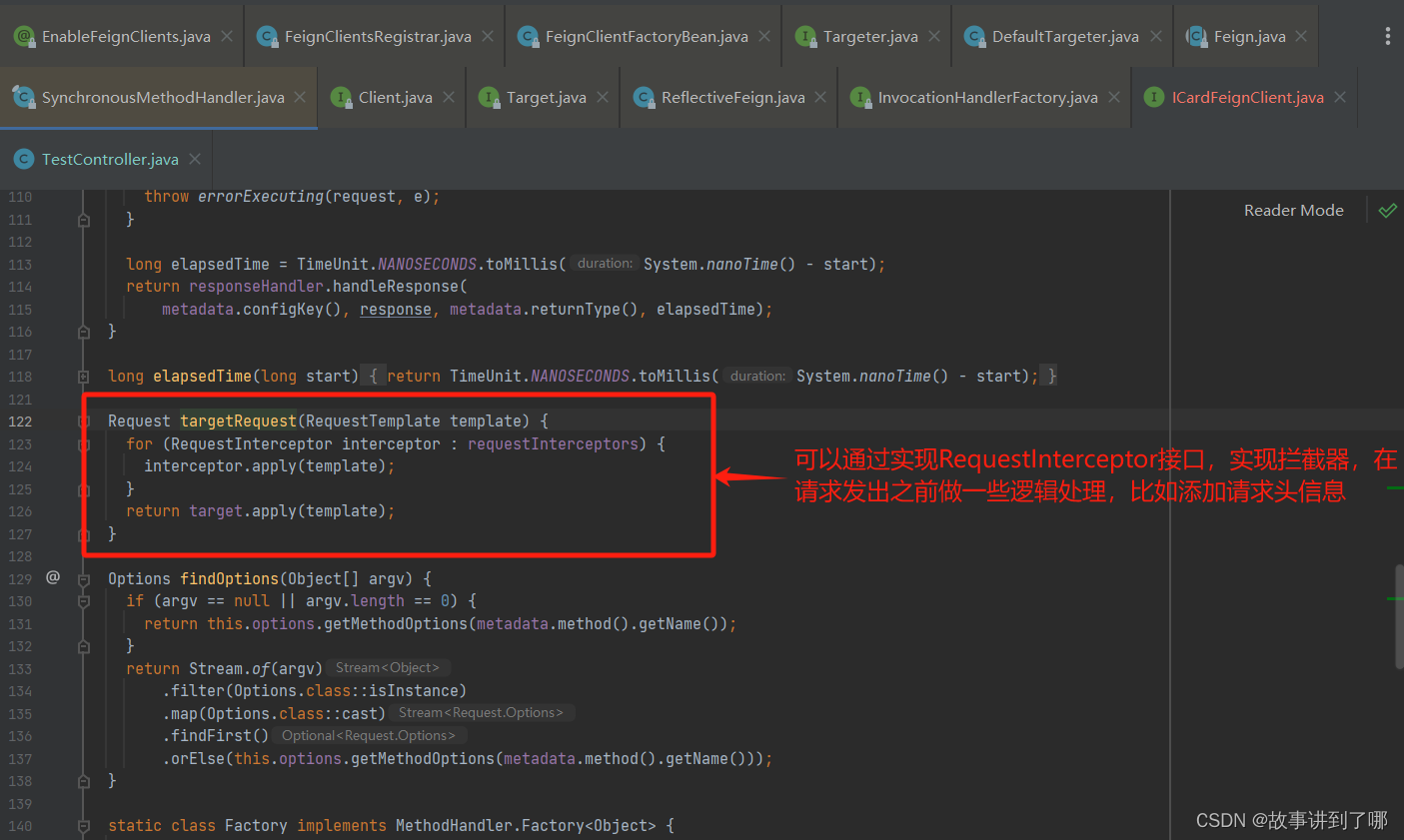Collapse findOptions method at line 129
Image resolution: width=1404 pixels, height=840 pixels.
[x=84, y=579]
